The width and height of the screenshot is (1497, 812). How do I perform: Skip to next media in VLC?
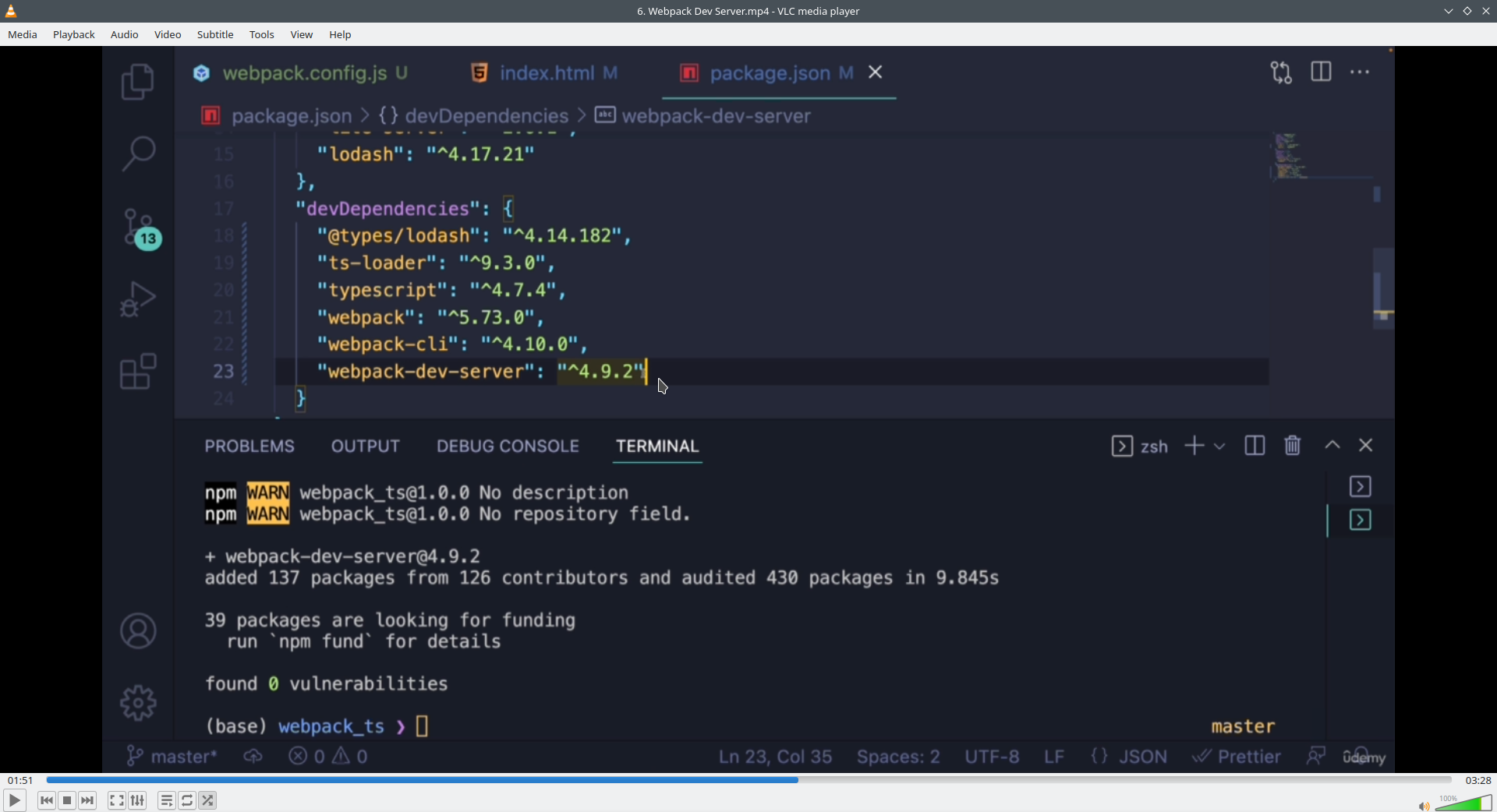tap(87, 800)
